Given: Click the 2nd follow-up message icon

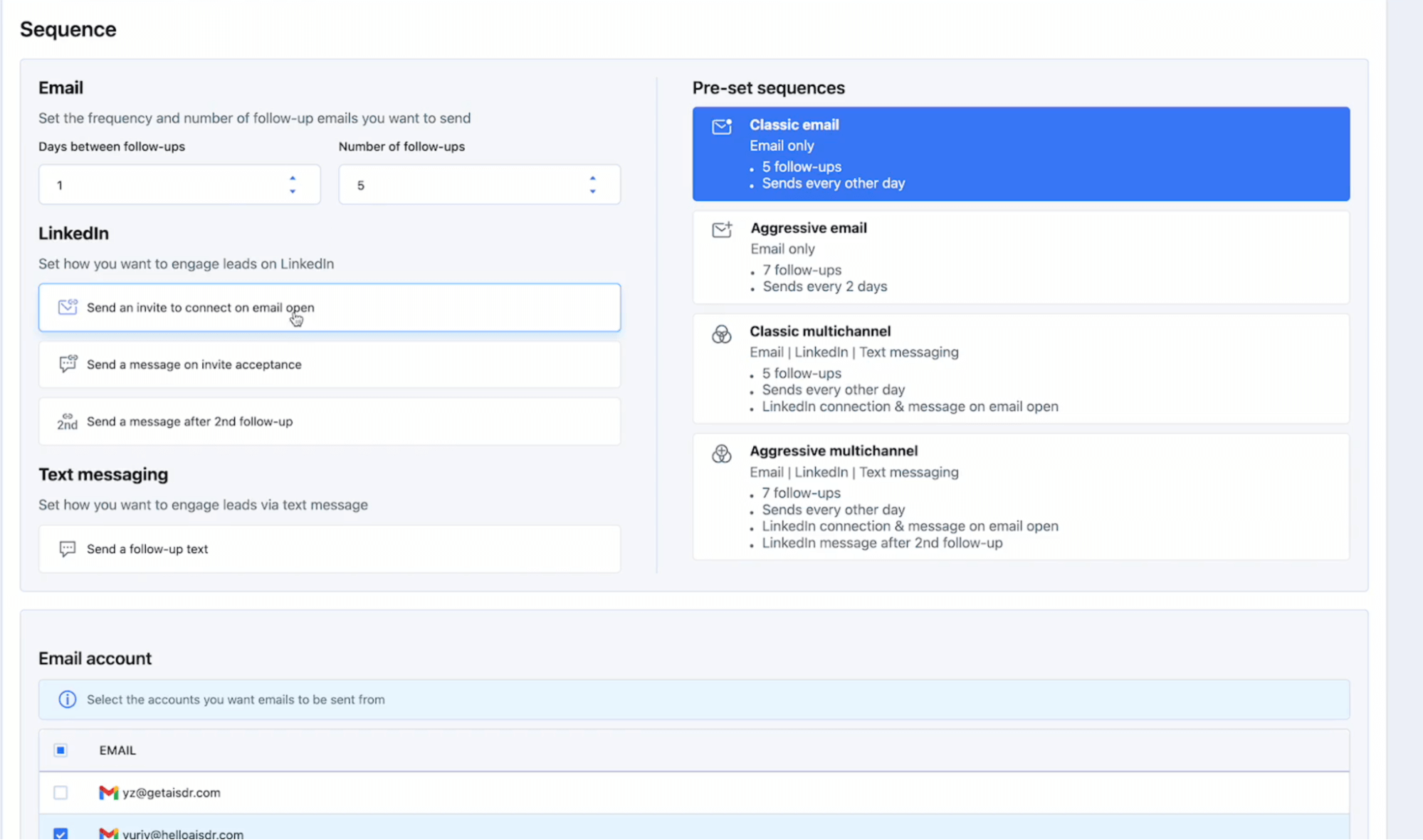Looking at the screenshot, I should coord(66,421).
